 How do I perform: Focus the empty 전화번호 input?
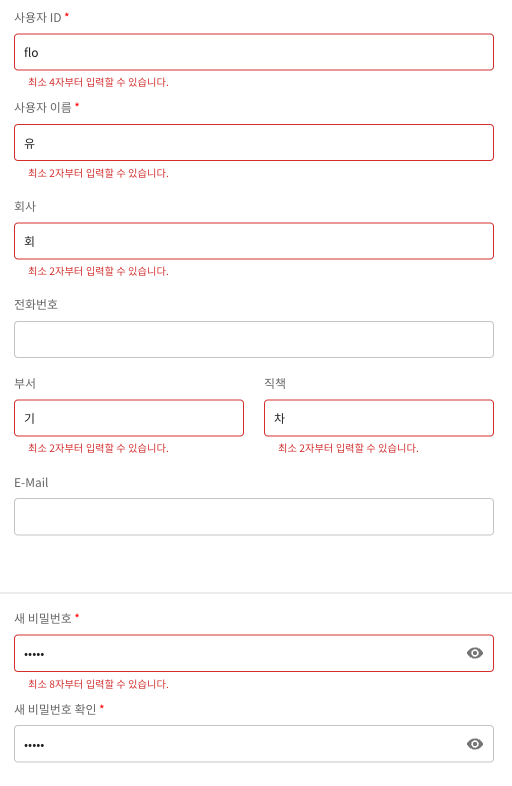coord(254,339)
